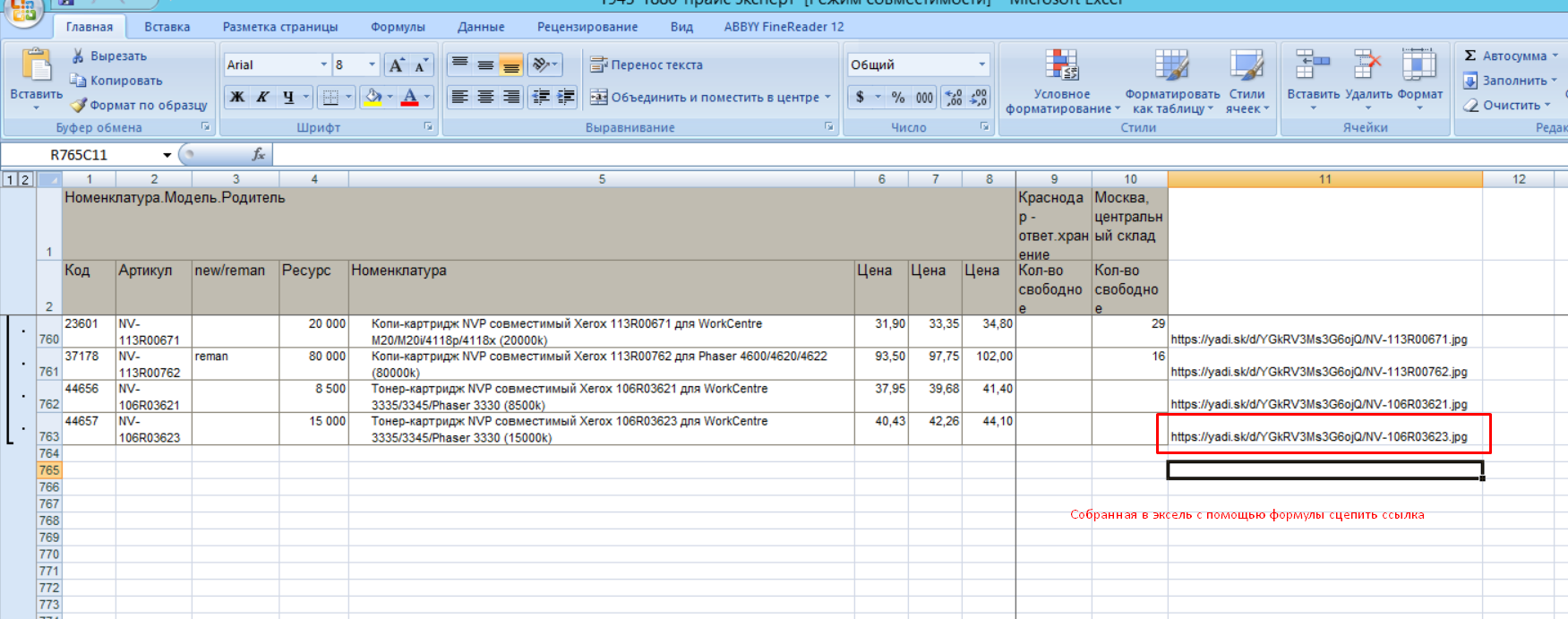Open Conditional Formatting (Условное форматирование)
Image resolution: width=1568 pixels, height=619 pixels.
click(1062, 82)
